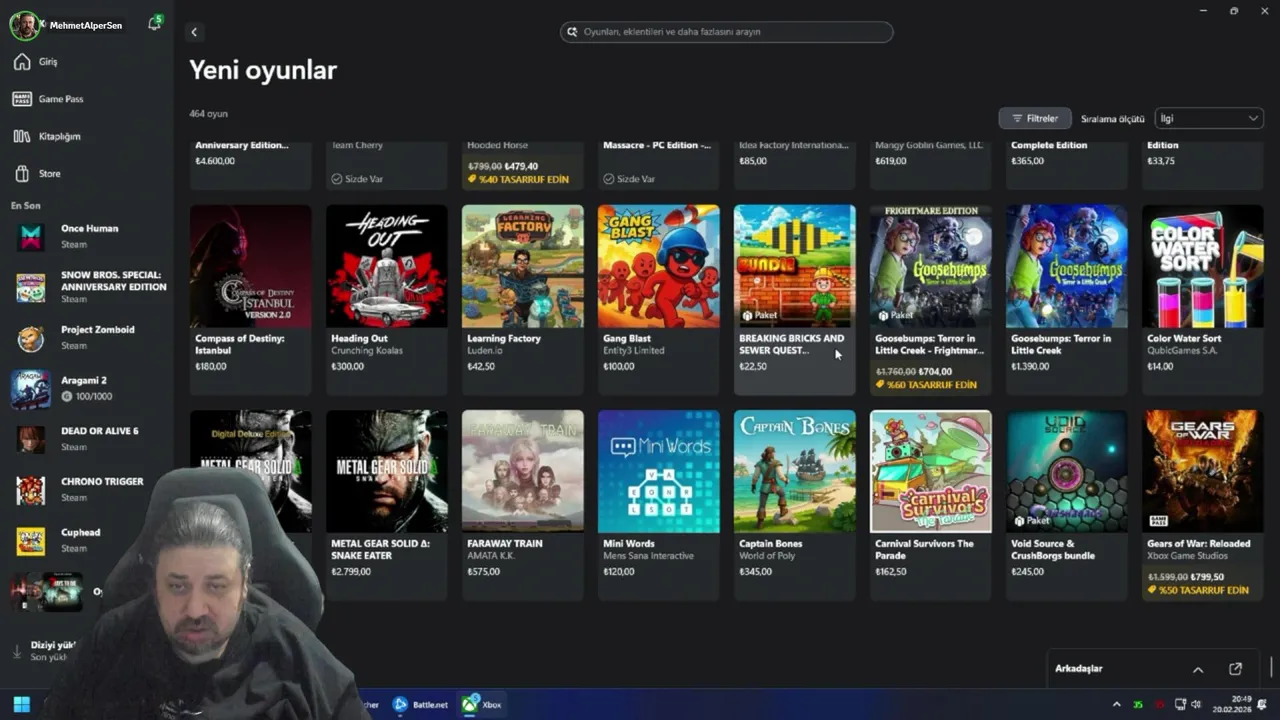Click the taskbar volume icon
The width and height of the screenshot is (1280, 720).
1195,704
